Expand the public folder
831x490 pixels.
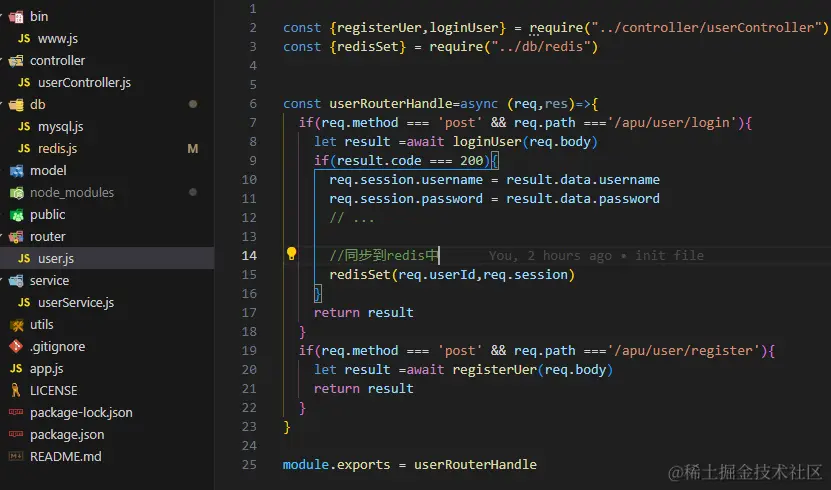pos(47,215)
